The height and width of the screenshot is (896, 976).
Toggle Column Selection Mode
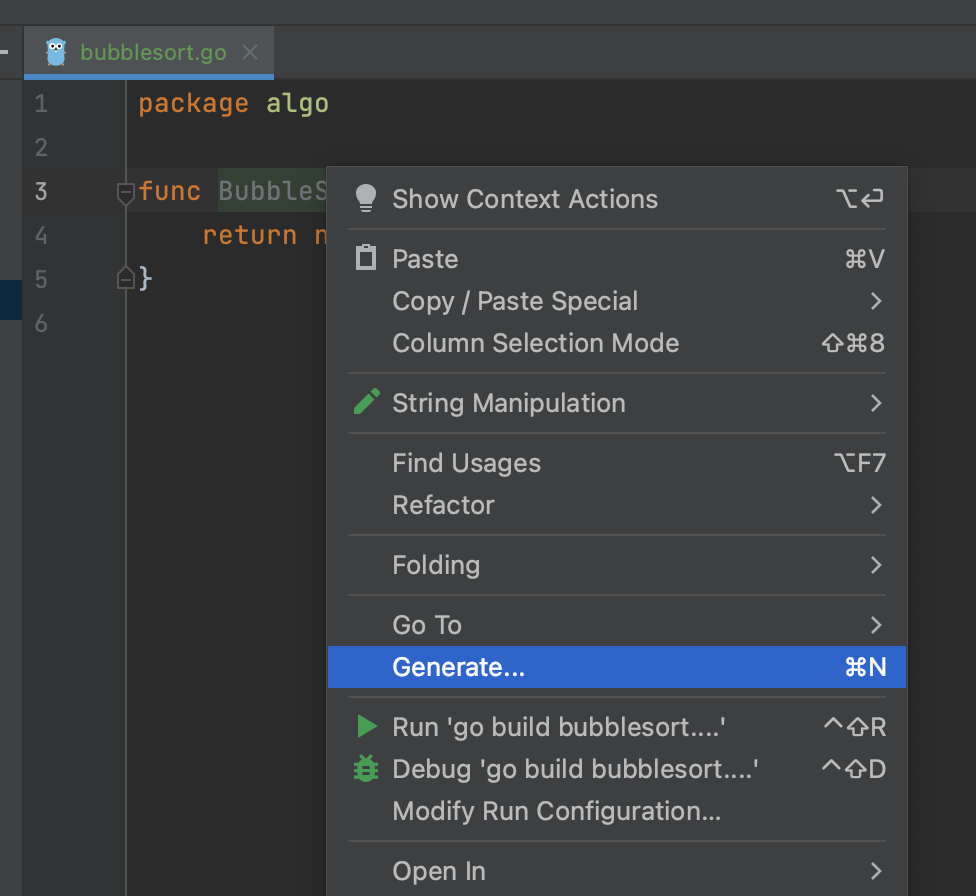tap(535, 343)
